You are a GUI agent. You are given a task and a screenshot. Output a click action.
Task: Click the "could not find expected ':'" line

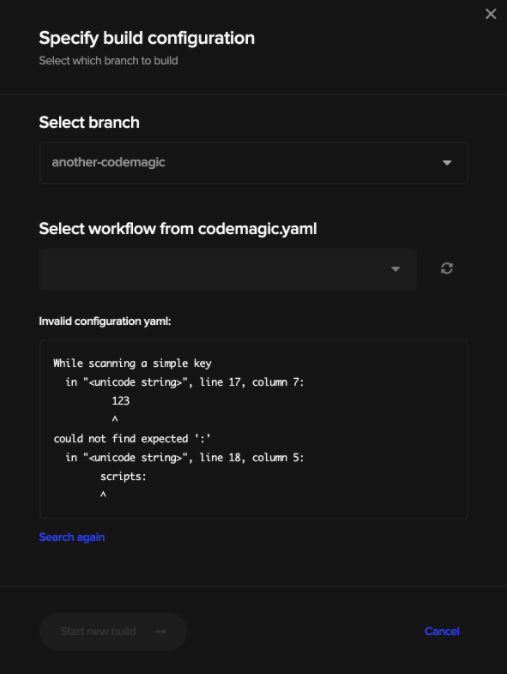tap(132, 439)
